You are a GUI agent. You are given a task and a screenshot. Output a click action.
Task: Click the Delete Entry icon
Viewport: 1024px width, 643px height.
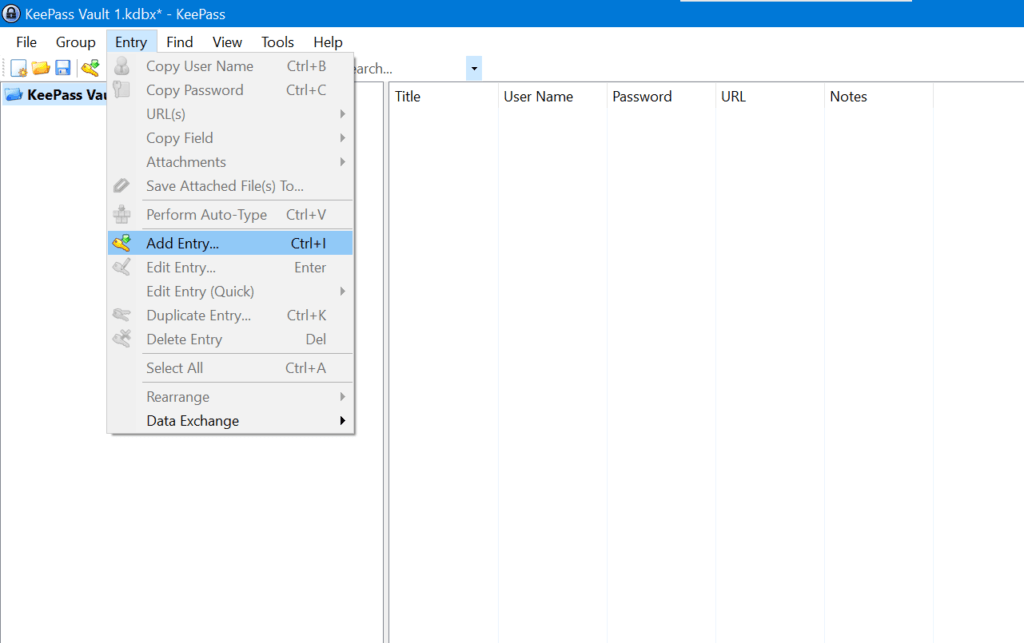tap(121, 339)
